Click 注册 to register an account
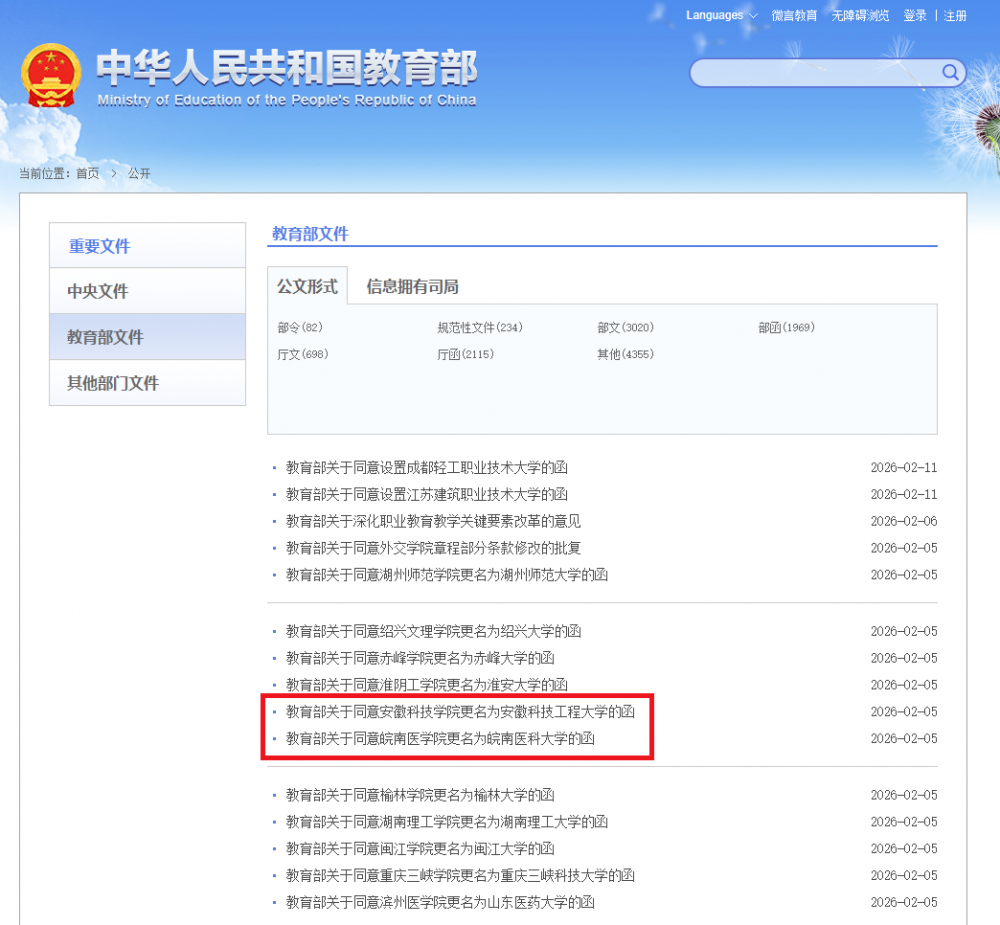Image resolution: width=1000 pixels, height=925 pixels. click(956, 16)
